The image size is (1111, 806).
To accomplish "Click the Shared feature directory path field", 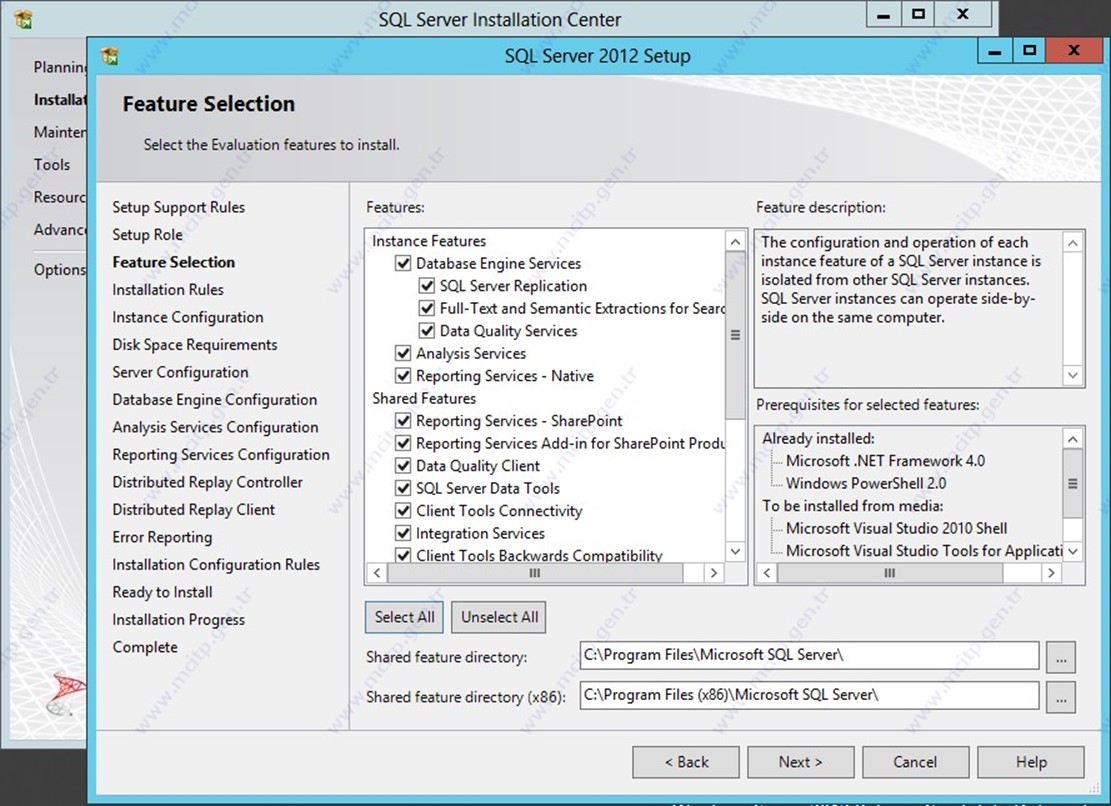I will click(809, 655).
